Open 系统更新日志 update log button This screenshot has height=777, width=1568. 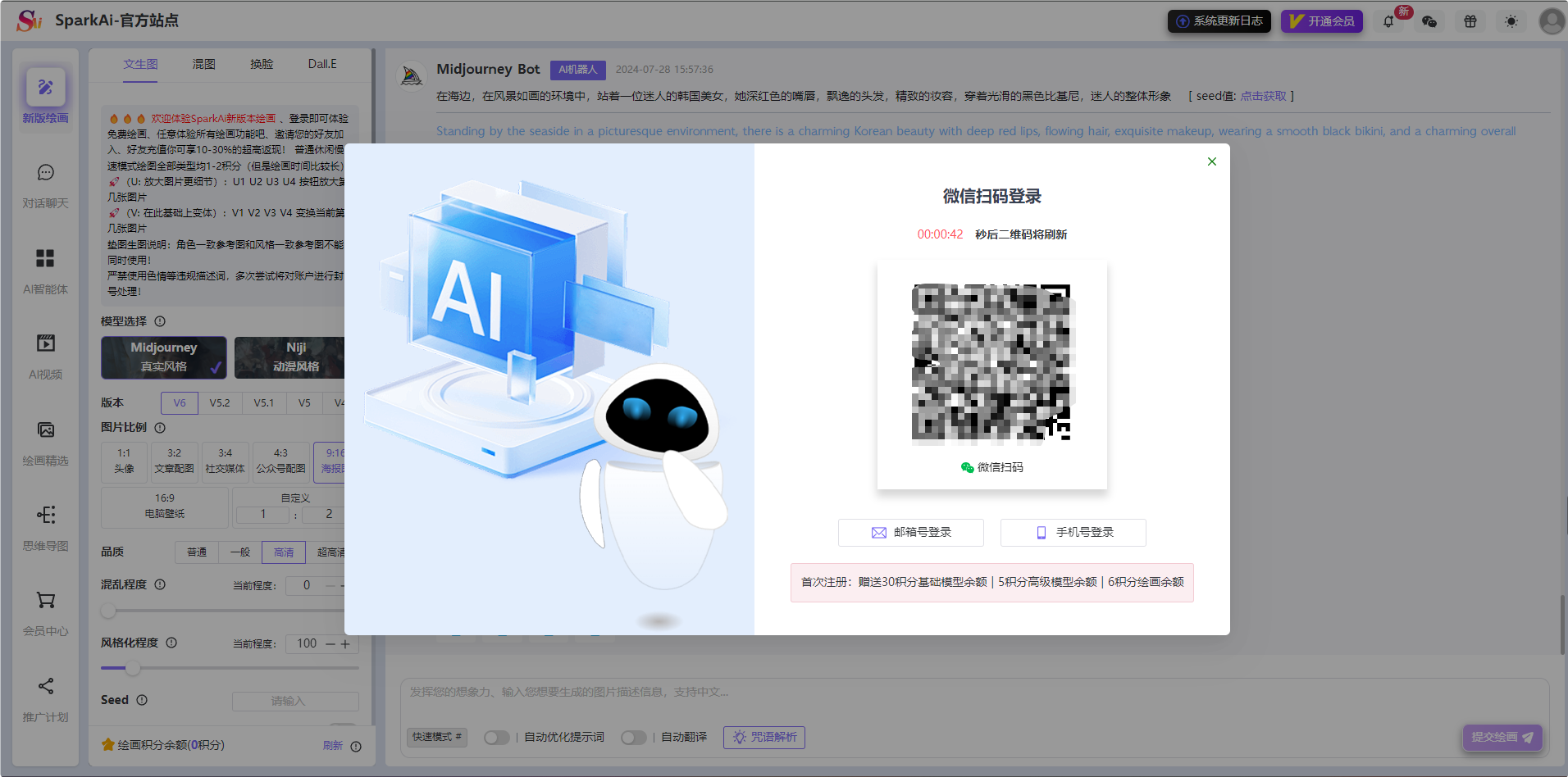(x=1219, y=21)
